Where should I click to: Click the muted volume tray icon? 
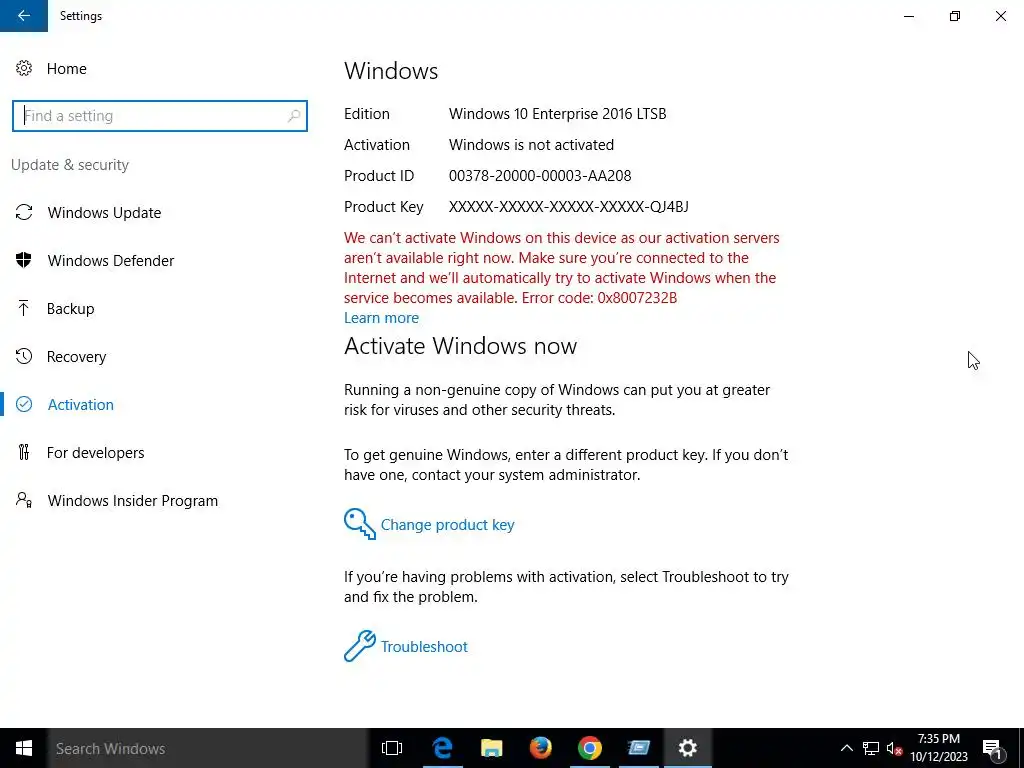click(x=894, y=748)
